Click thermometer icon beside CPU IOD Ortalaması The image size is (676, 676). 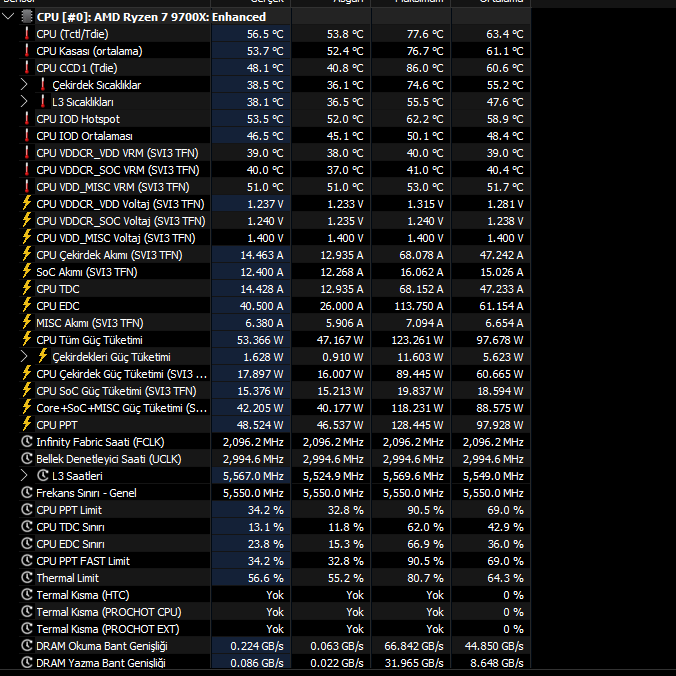point(27,136)
